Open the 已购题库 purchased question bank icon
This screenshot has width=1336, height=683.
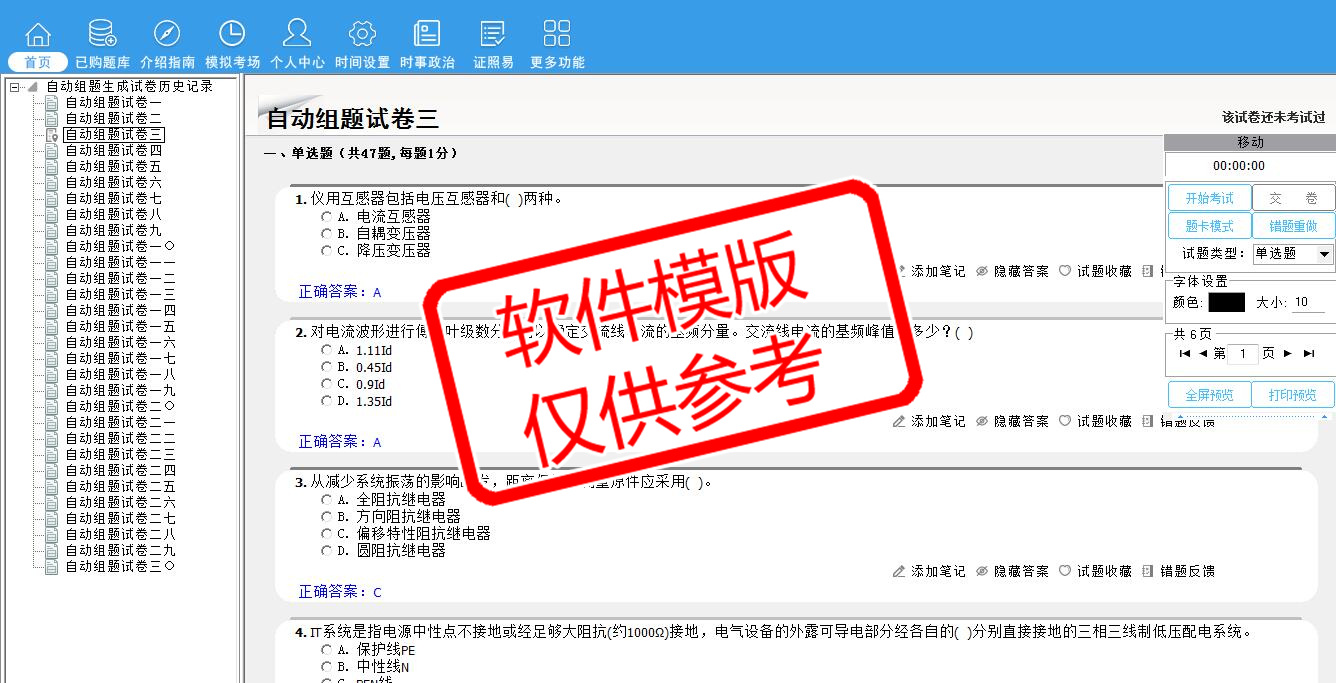coord(102,34)
